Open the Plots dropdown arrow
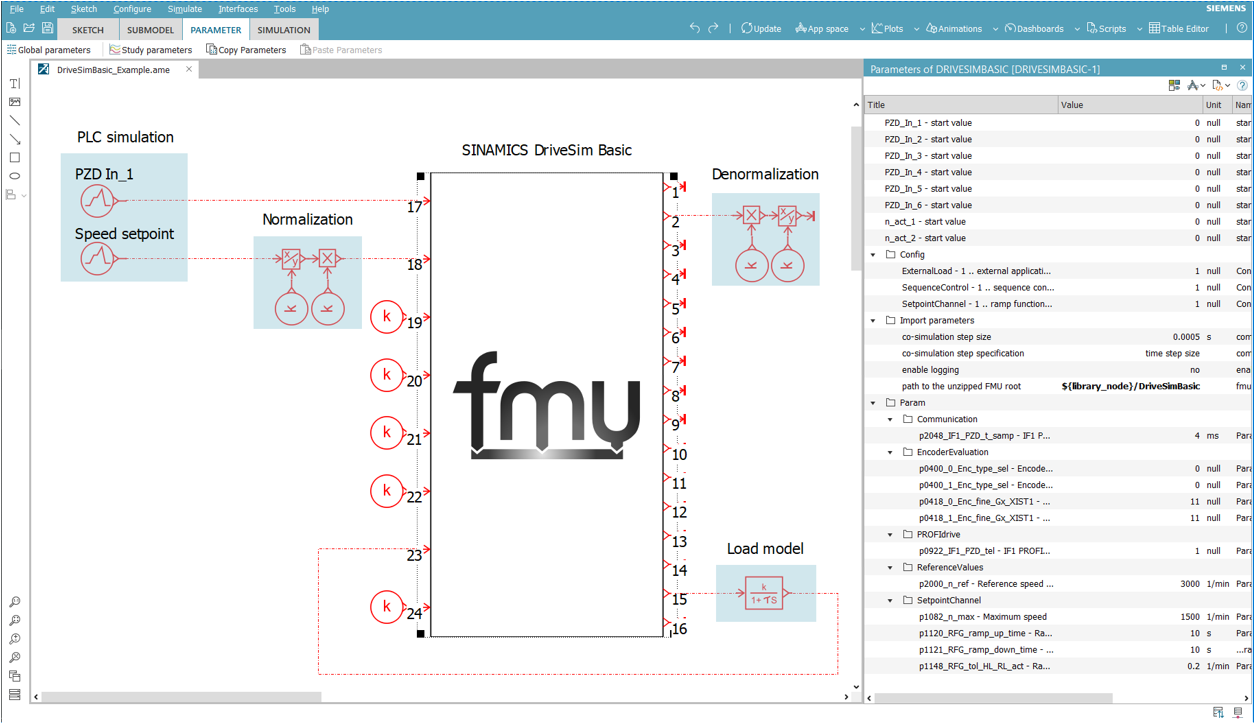Screen dimensions: 1254x723 point(916,29)
